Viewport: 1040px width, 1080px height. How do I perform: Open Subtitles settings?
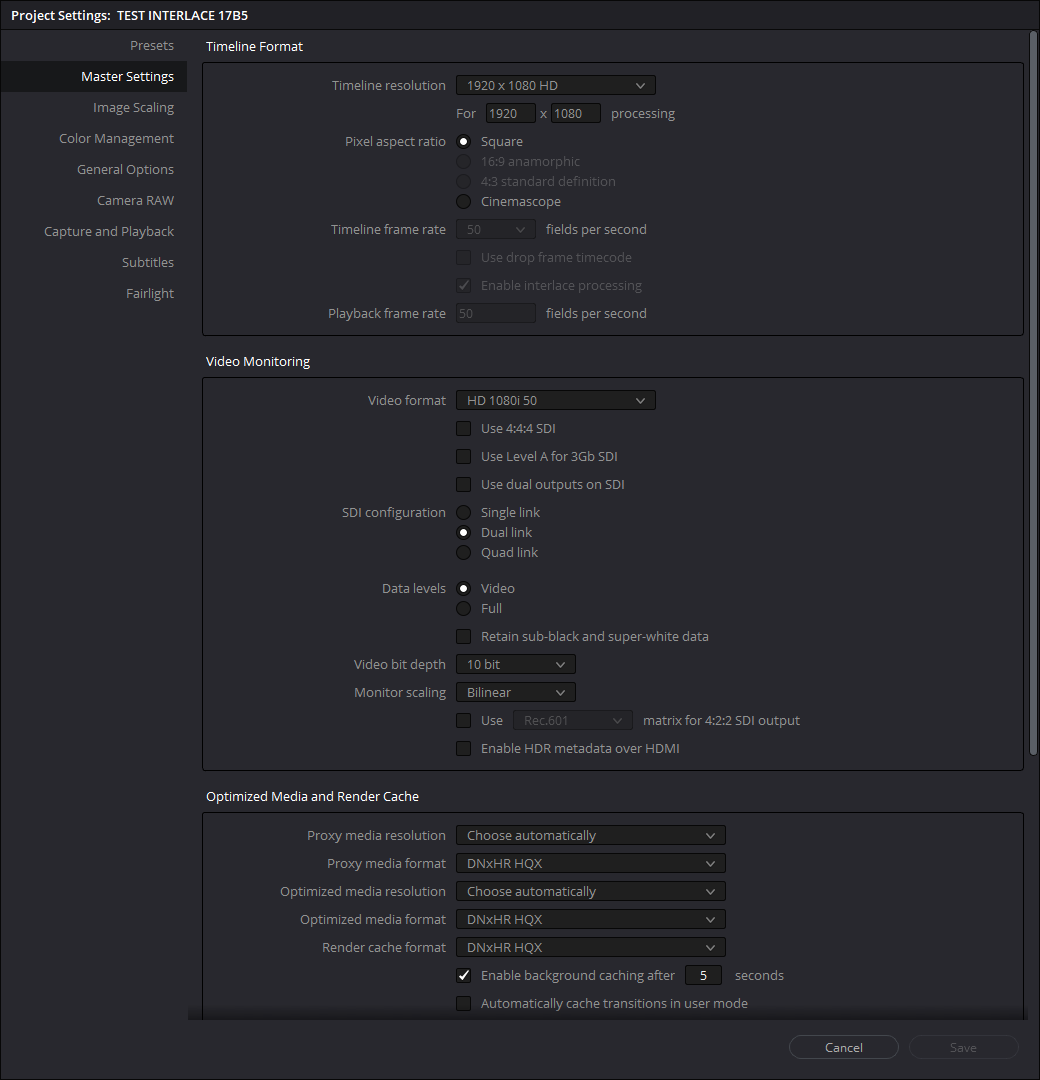point(148,262)
